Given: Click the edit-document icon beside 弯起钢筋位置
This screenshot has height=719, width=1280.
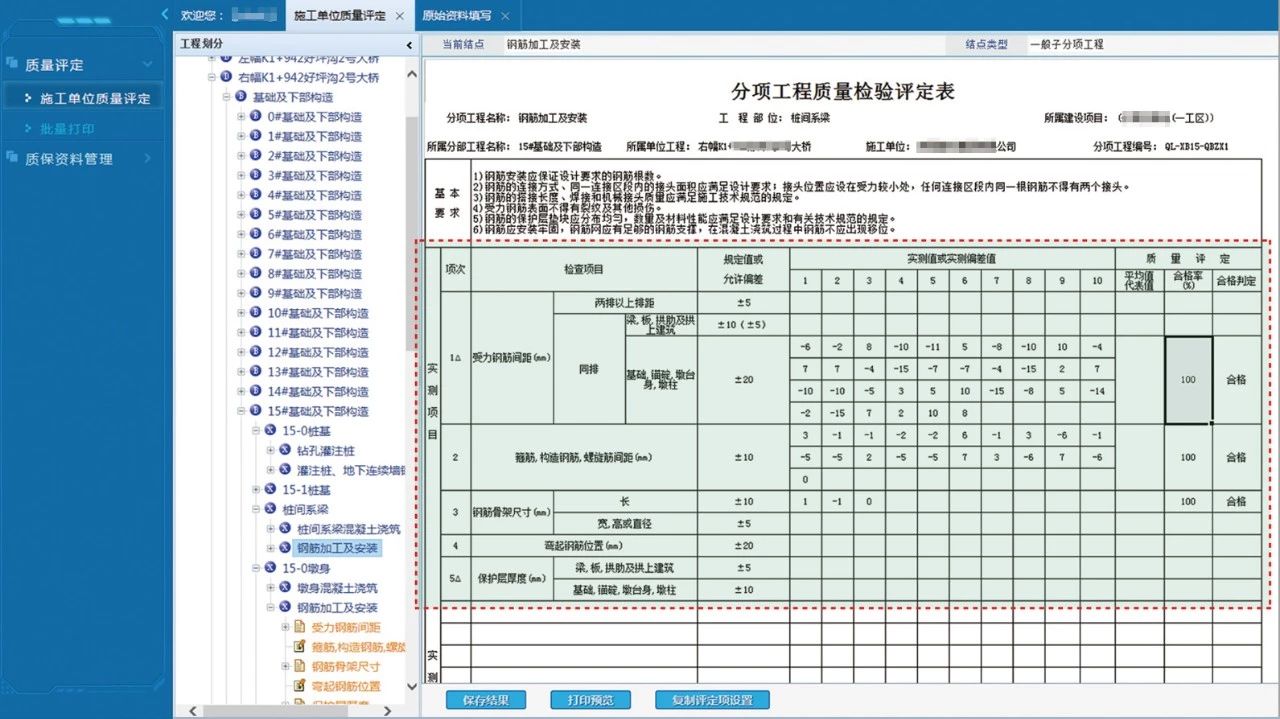Looking at the screenshot, I should (300, 686).
